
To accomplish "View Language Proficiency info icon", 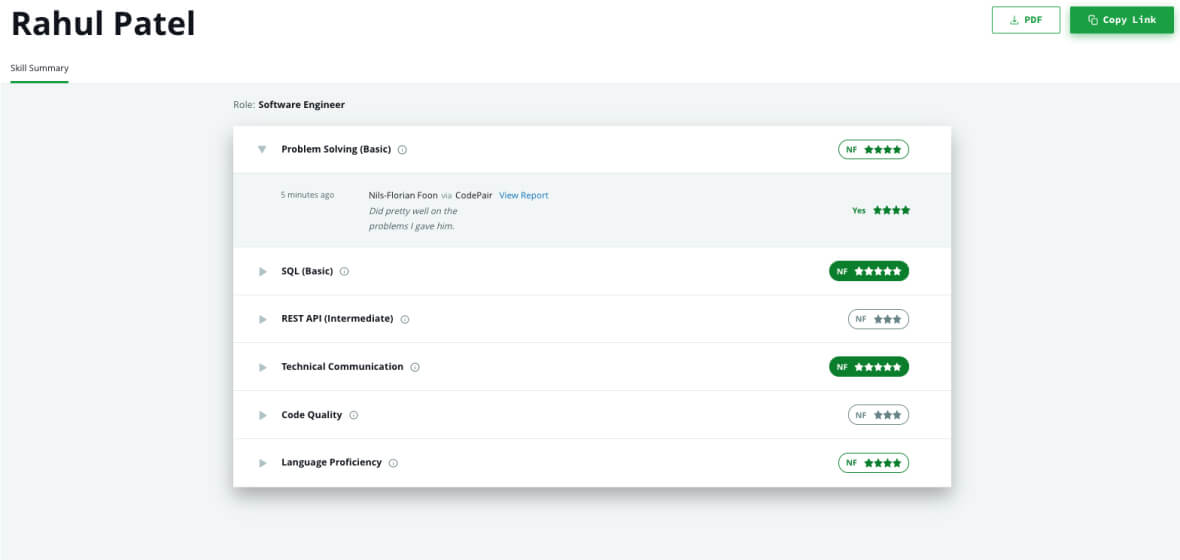I will pyautogui.click(x=393, y=463).
